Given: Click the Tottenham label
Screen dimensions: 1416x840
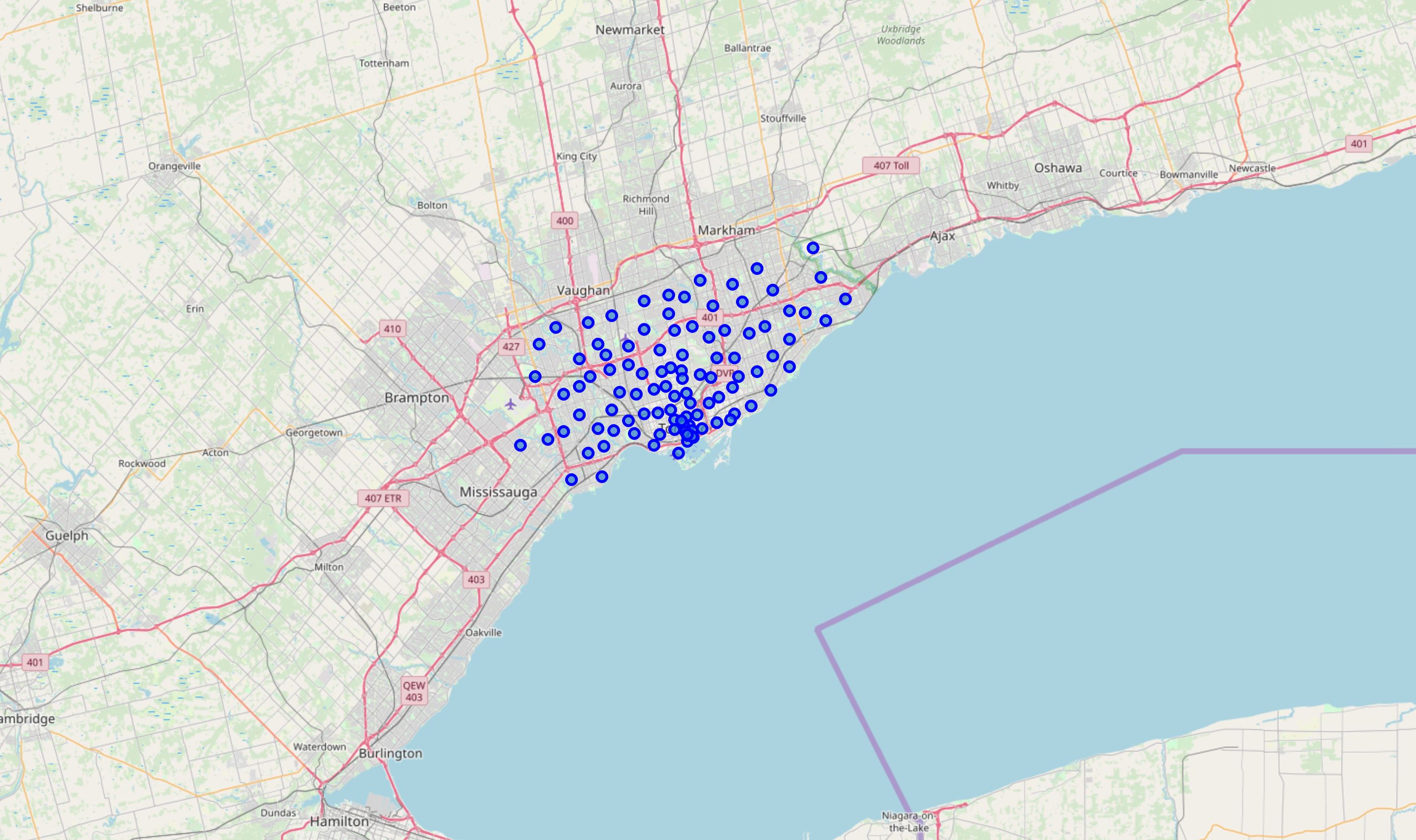Looking at the screenshot, I should coord(384,63).
